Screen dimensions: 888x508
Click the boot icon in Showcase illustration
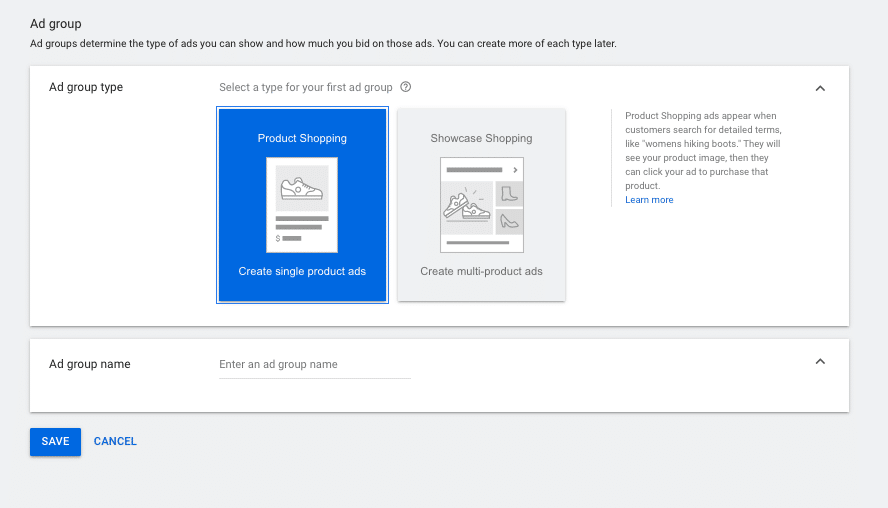coord(510,195)
